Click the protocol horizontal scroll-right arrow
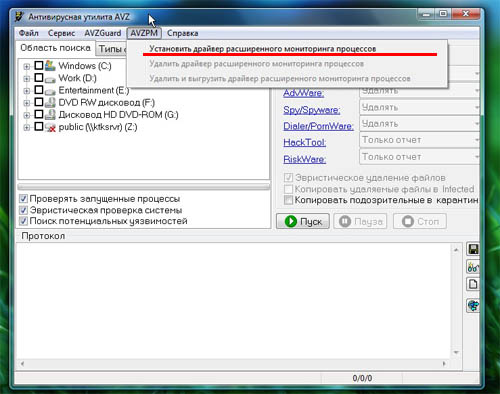Screen dimensions: 500x394 (x=444, y=364)
